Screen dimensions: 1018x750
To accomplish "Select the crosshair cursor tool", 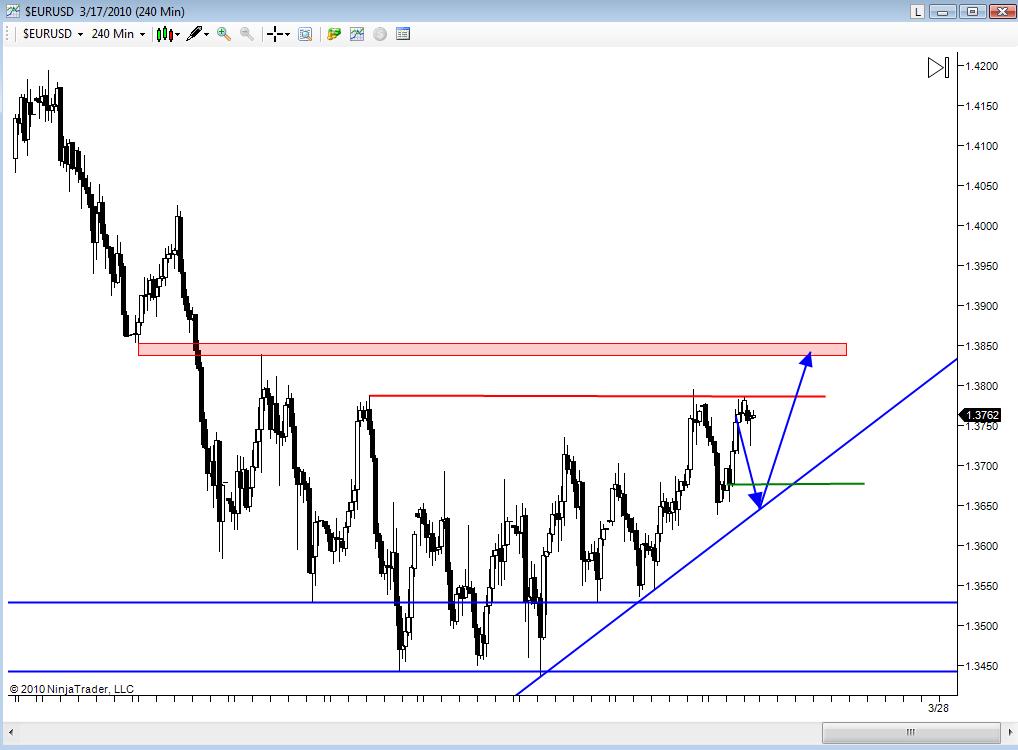I will 275,34.
